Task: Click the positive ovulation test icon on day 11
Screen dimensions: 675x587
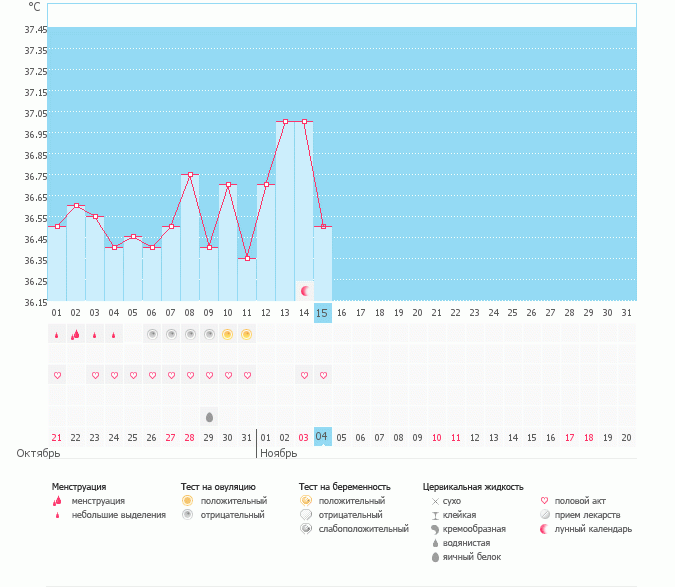Action: pyautogui.click(x=246, y=334)
